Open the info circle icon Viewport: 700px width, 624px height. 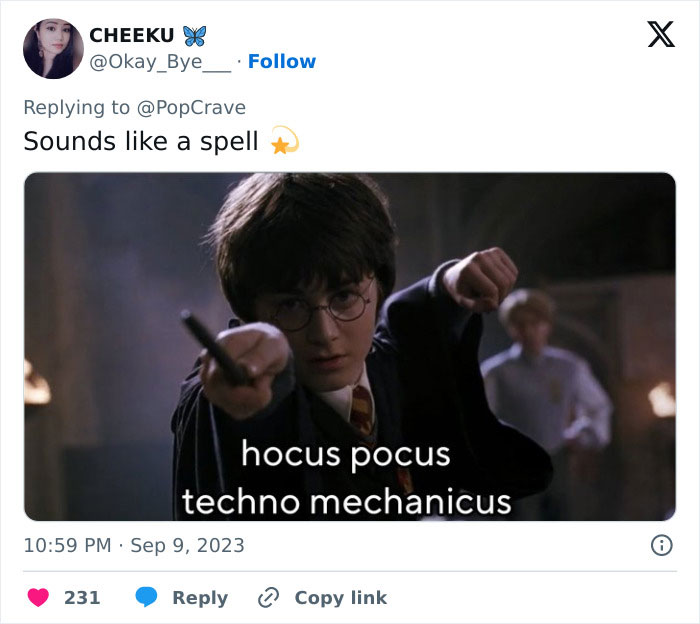(661, 545)
